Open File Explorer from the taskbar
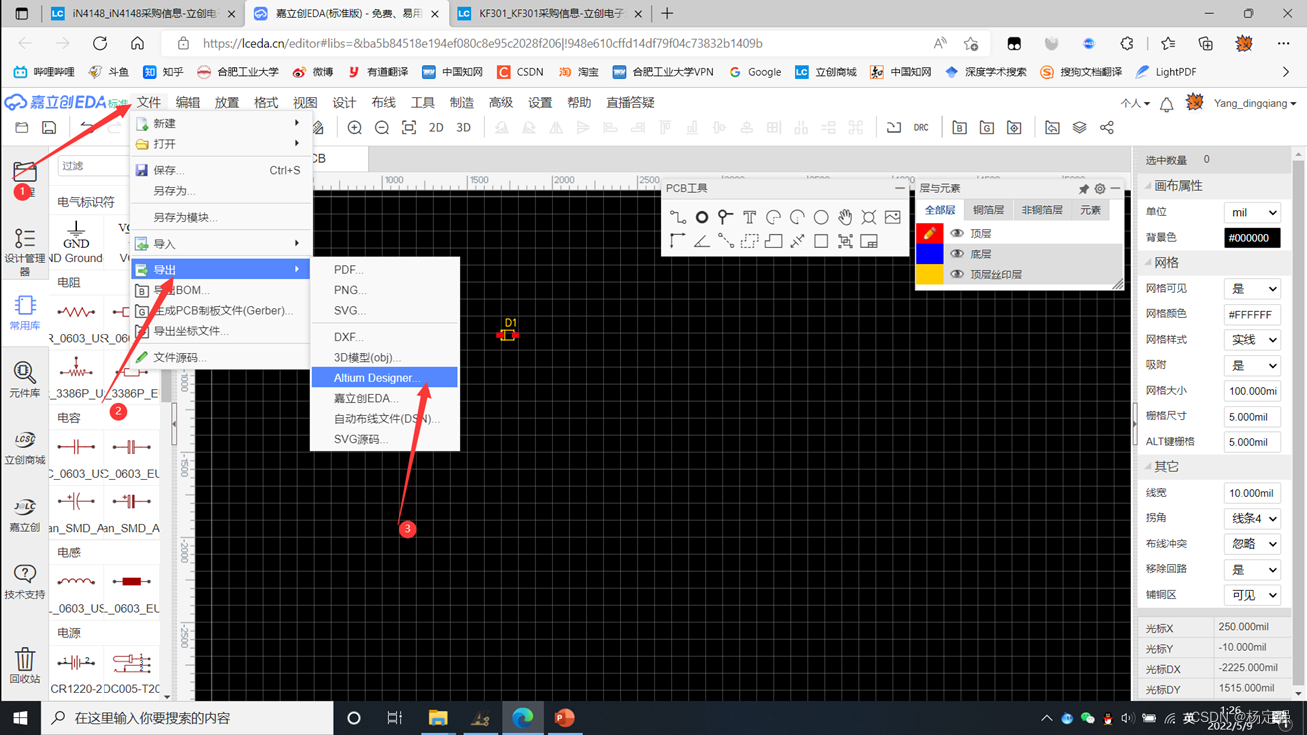 coord(438,718)
